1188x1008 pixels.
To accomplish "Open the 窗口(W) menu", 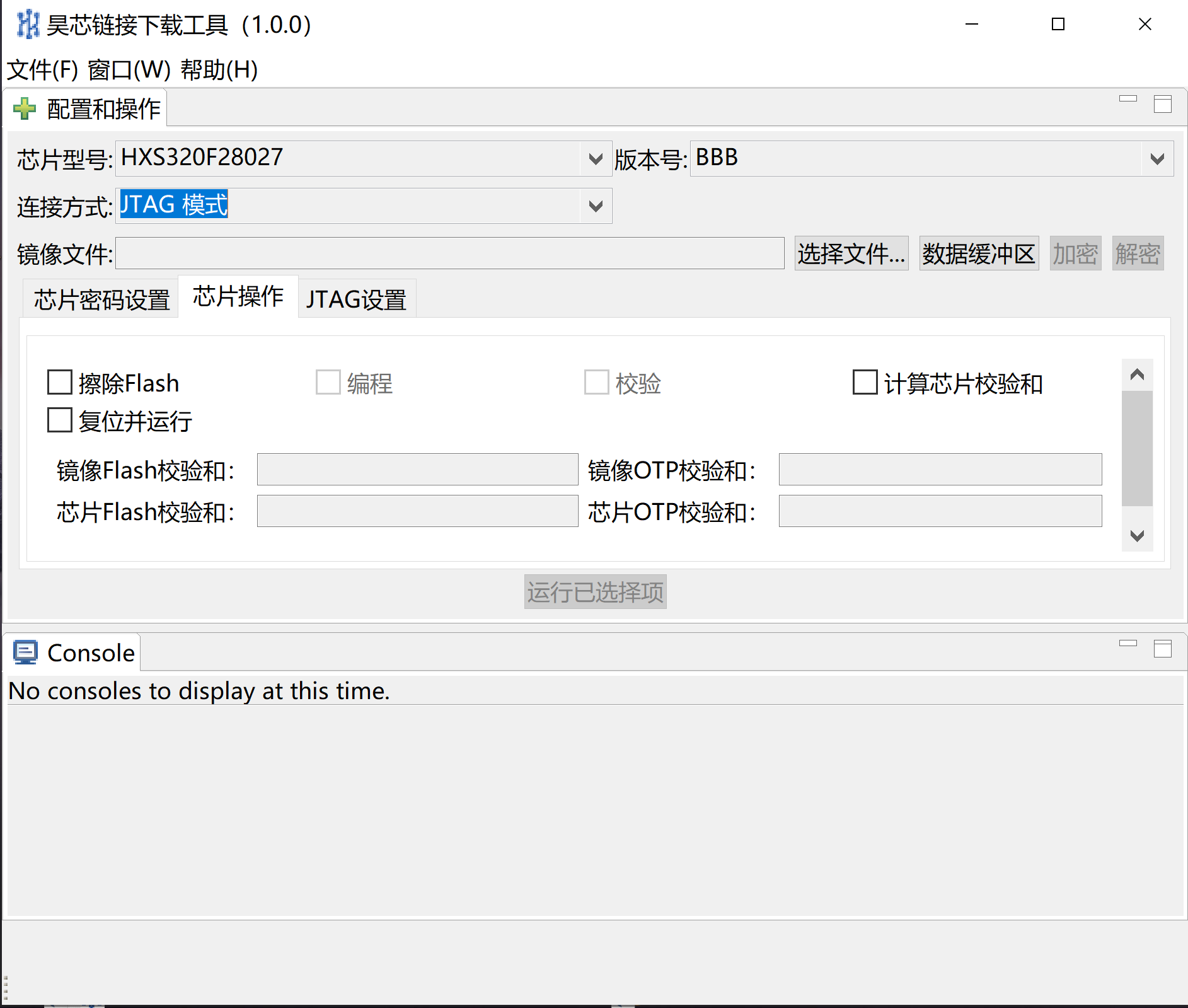I will [129, 69].
